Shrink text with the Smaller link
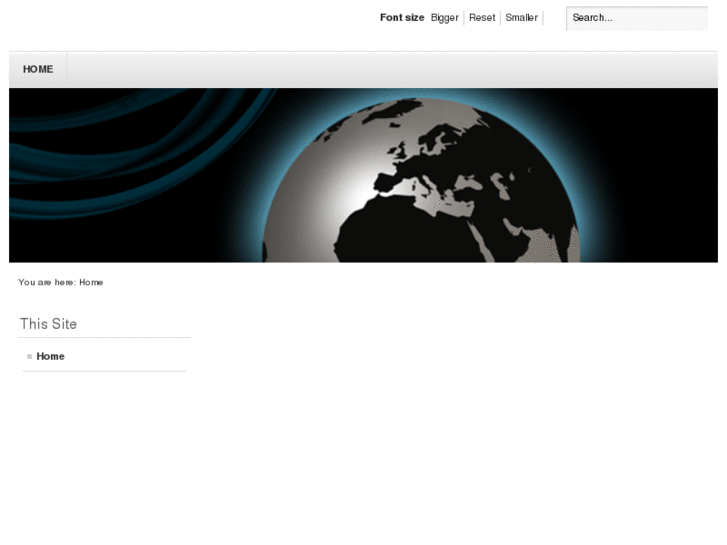The width and height of the screenshot is (727, 545). [x=522, y=18]
